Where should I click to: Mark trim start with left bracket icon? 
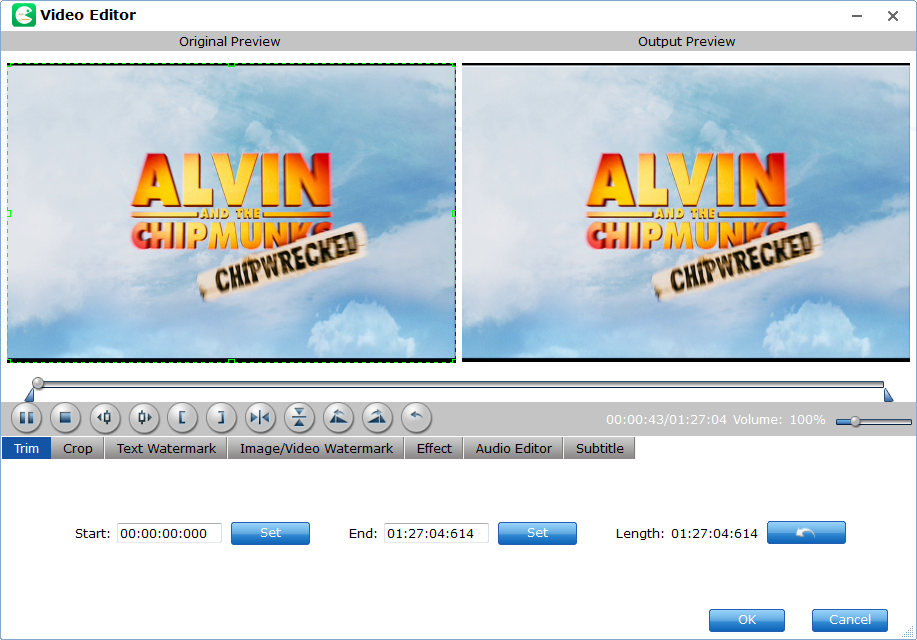coord(182,418)
